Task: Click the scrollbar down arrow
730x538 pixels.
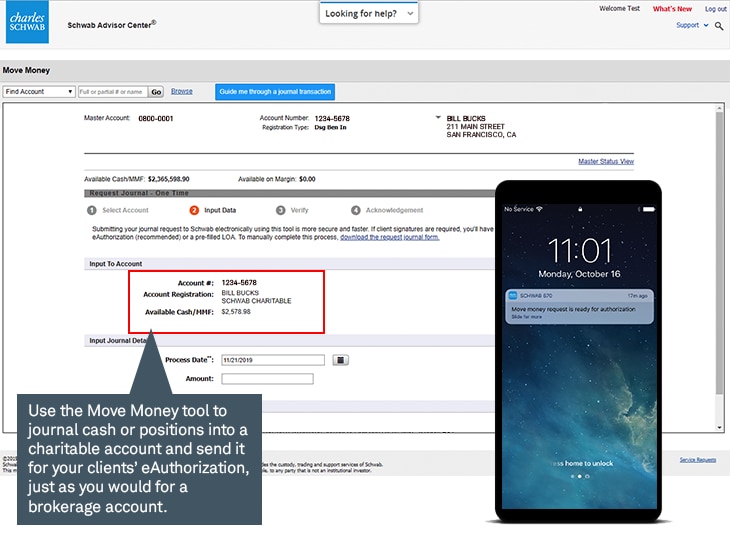Action: click(719, 427)
